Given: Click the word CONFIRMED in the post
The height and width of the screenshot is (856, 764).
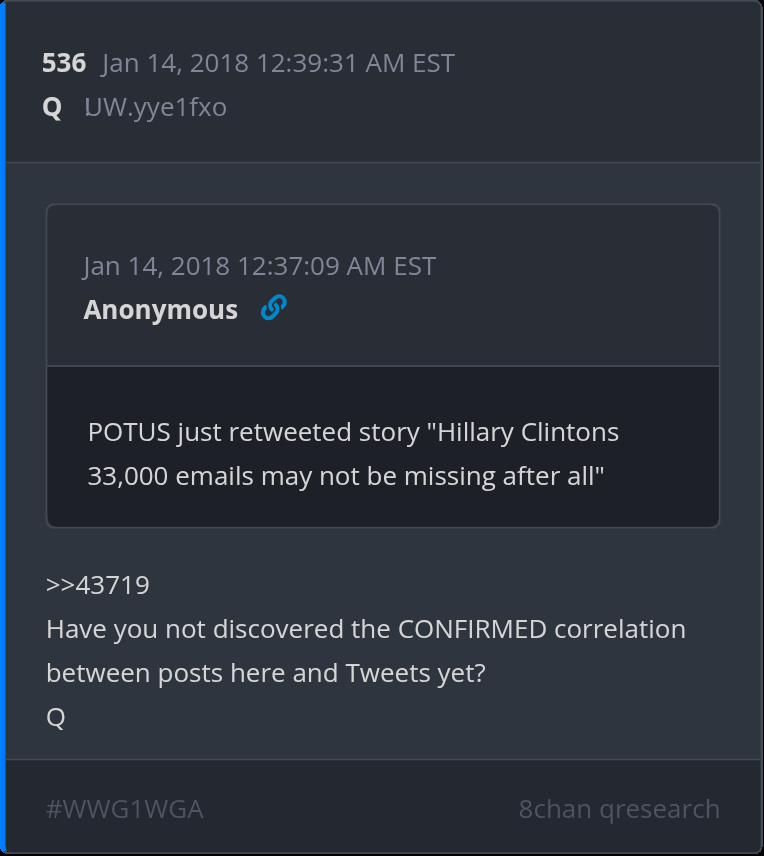Looking at the screenshot, I should coord(472,630).
